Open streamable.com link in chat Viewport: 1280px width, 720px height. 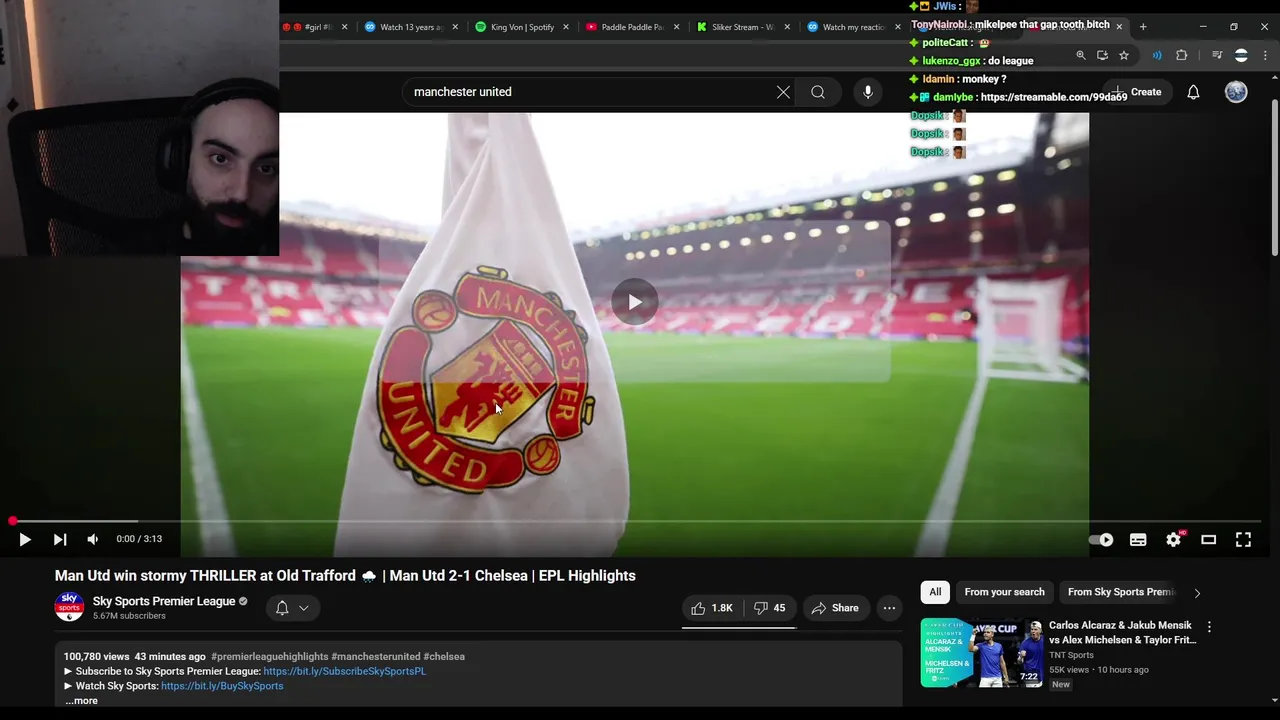click(1054, 97)
